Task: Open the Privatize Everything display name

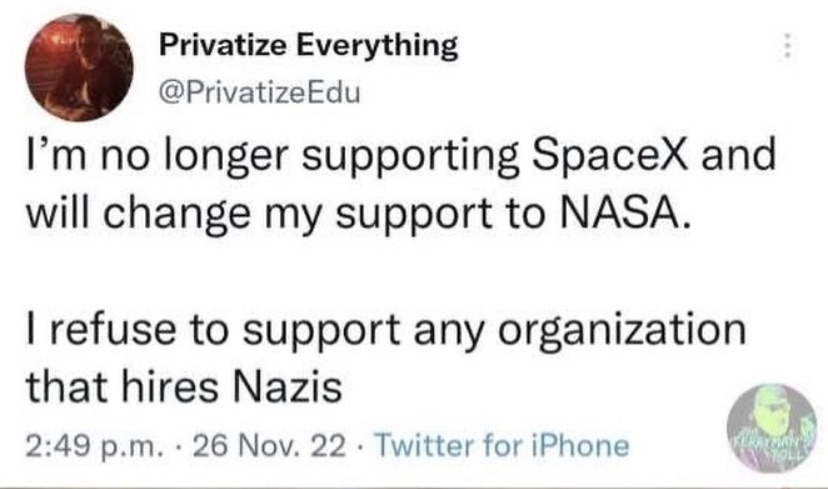Action: click(308, 45)
